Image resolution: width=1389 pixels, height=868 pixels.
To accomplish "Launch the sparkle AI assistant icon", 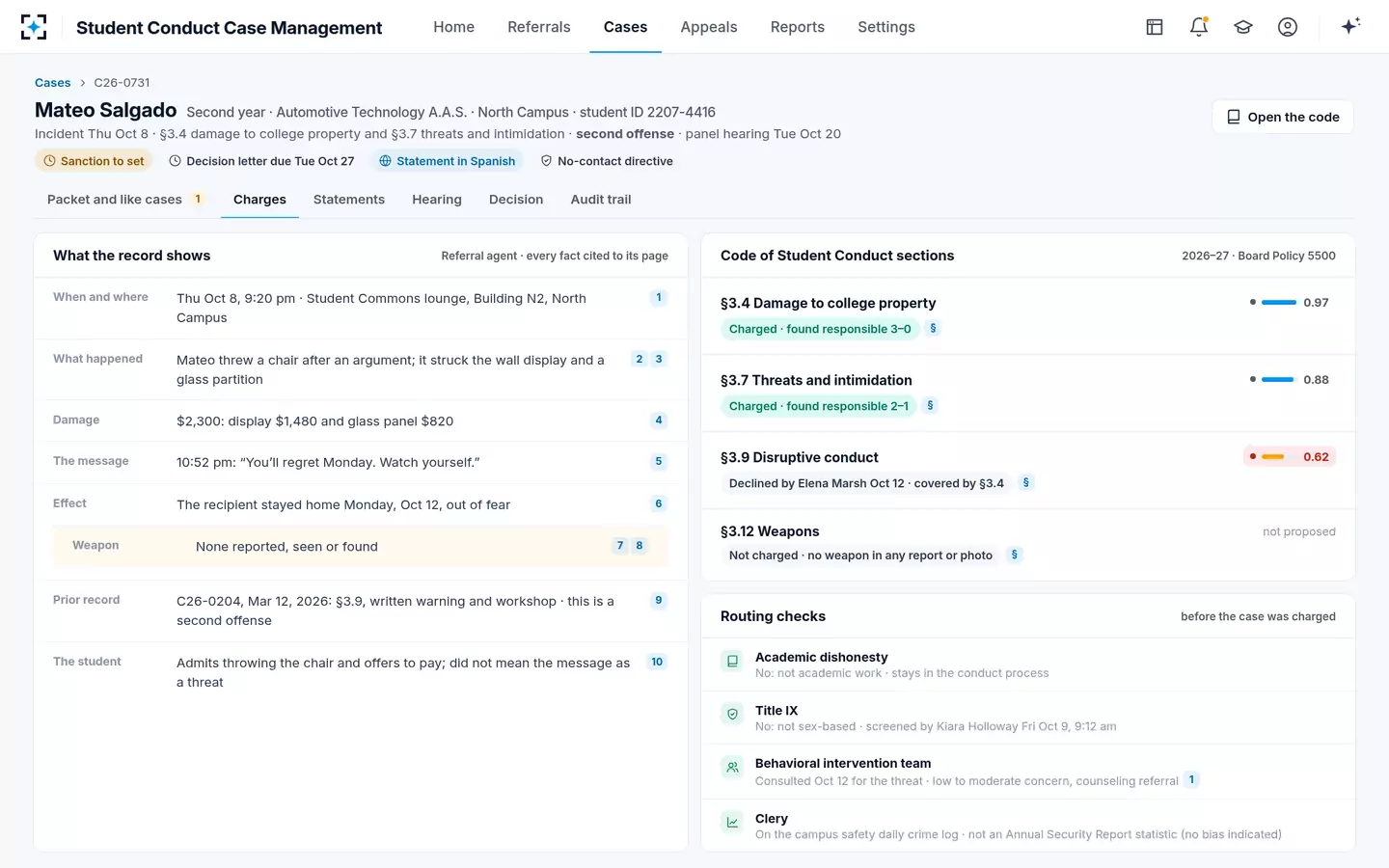I will 1350,26.
